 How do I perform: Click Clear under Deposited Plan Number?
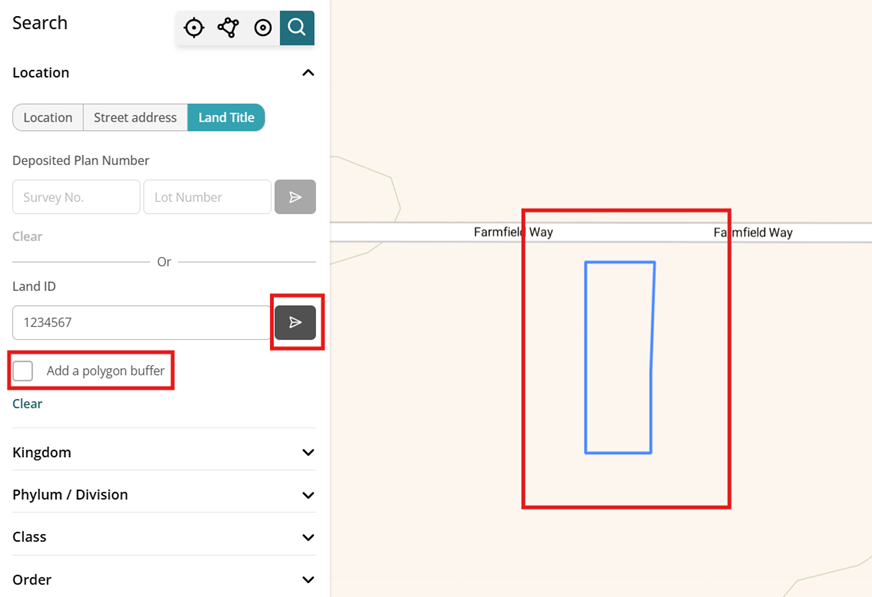[x=27, y=237]
